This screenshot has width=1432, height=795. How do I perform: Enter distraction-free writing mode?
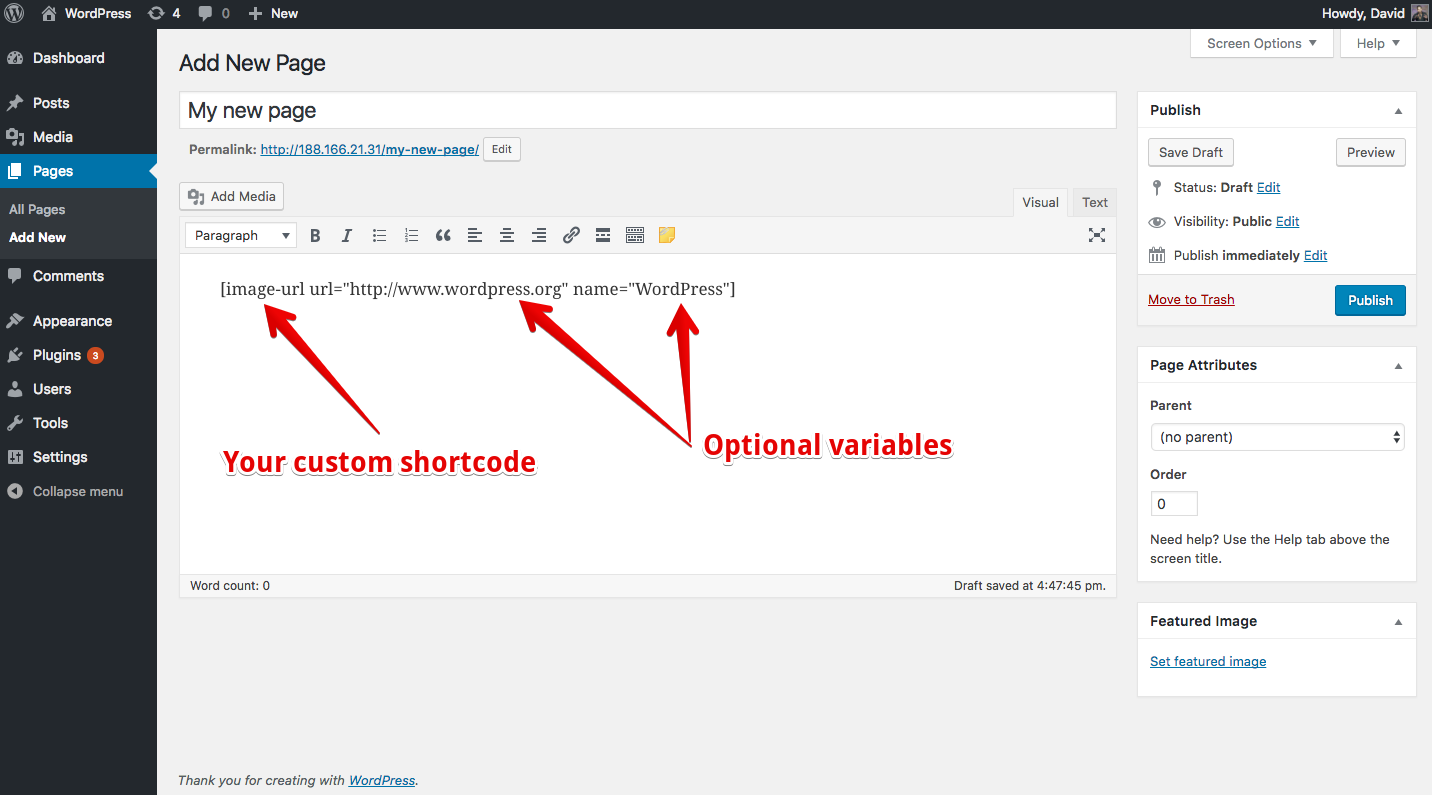point(1097,235)
